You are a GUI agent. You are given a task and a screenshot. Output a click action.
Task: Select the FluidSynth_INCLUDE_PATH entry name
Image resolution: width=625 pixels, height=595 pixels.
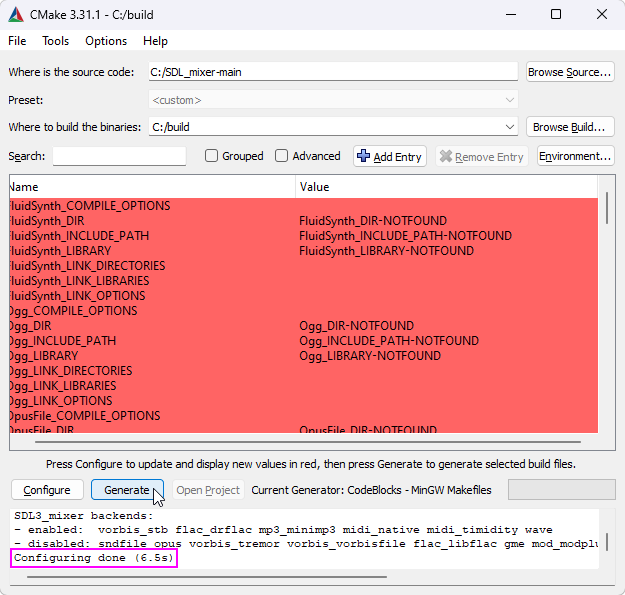click(x=79, y=236)
